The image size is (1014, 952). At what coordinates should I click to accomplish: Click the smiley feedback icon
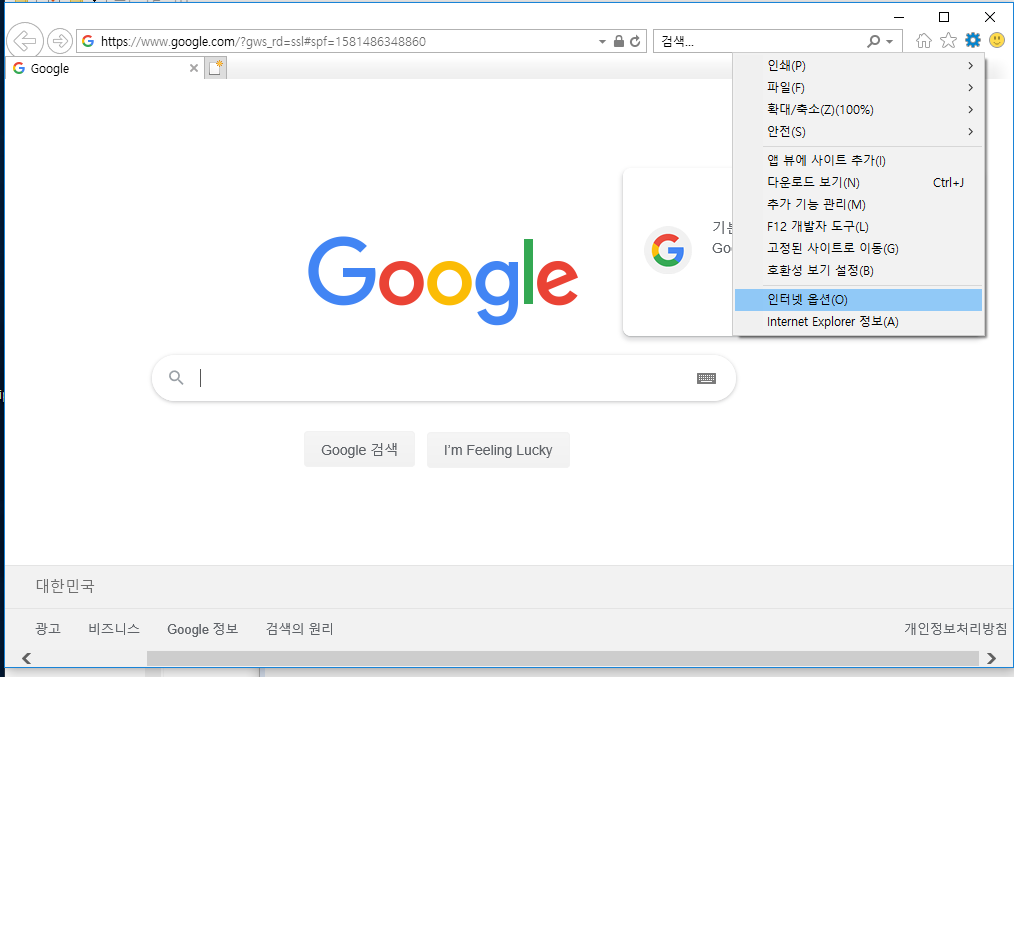point(997,41)
